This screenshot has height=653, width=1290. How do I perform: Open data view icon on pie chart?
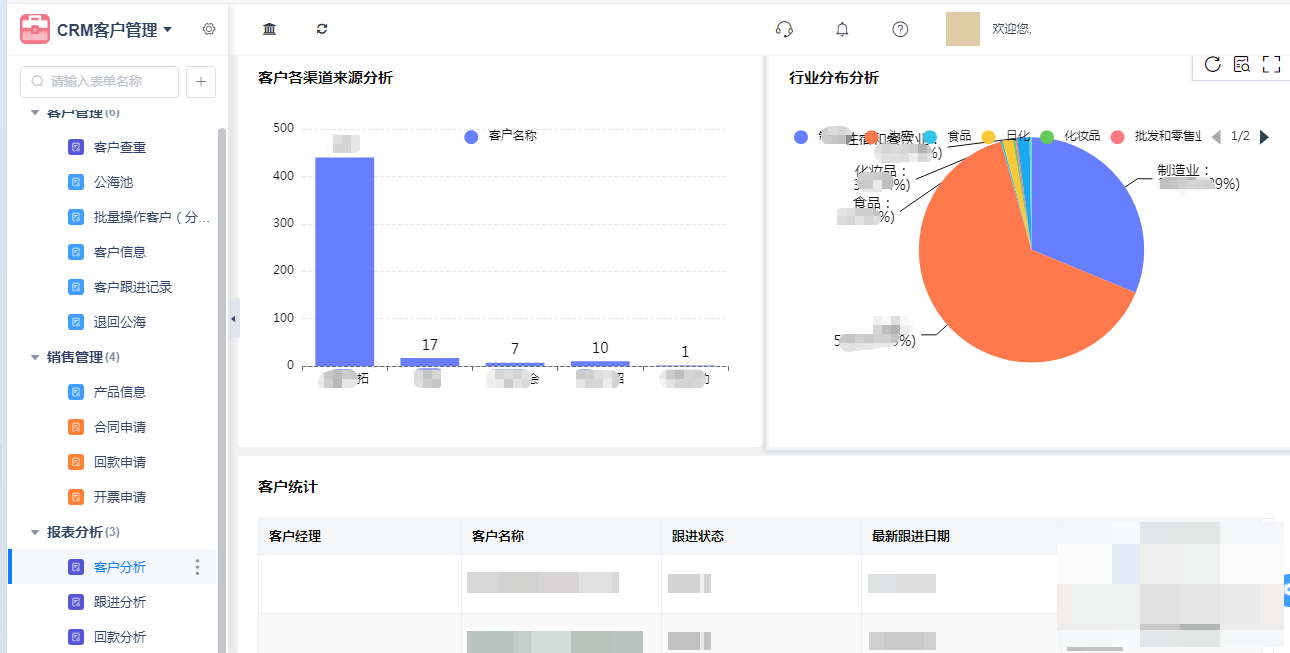coord(1242,64)
